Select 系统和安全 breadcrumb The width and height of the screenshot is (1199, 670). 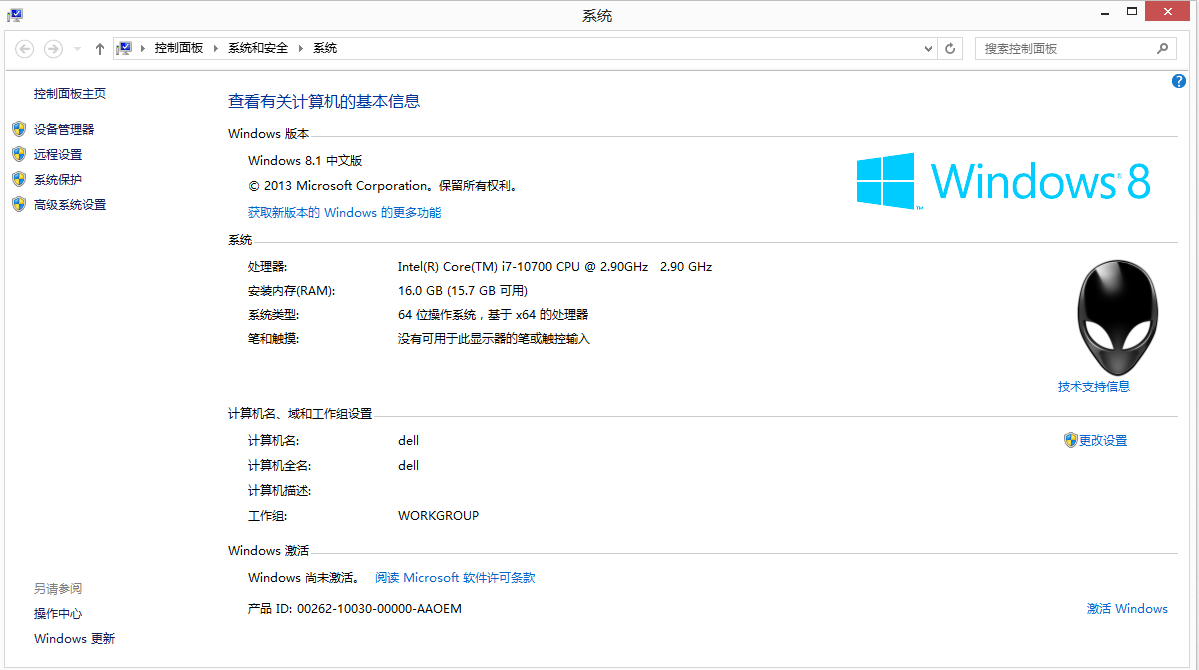click(x=258, y=48)
